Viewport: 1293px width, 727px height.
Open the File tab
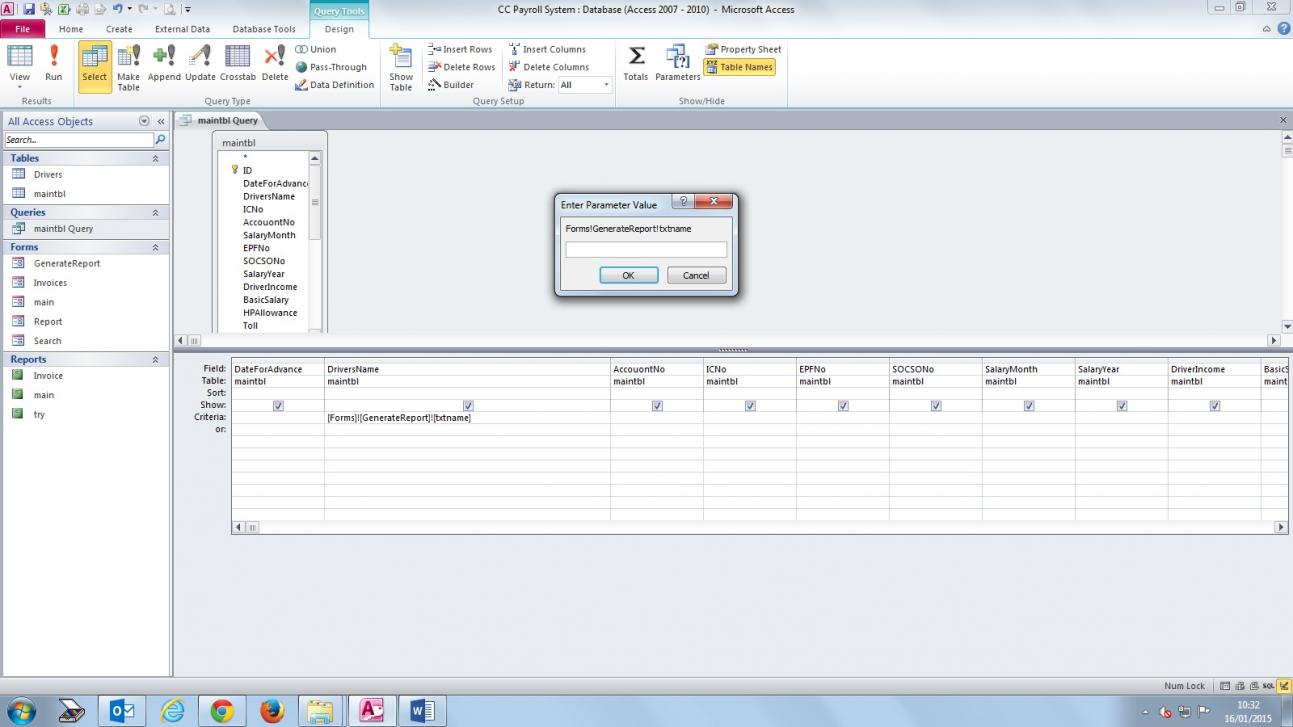(23, 29)
